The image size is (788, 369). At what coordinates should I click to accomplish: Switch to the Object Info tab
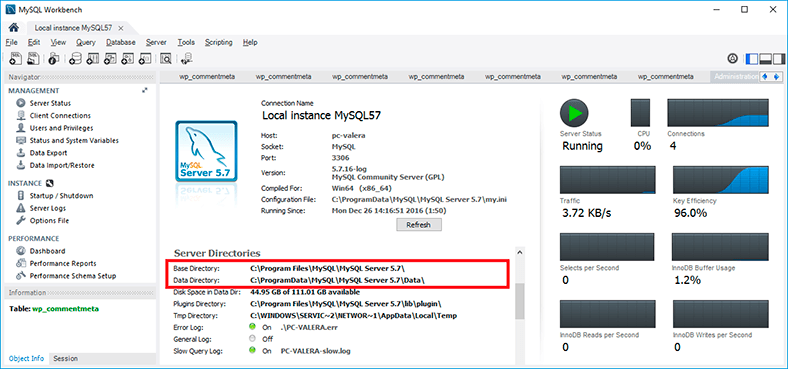(26, 358)
